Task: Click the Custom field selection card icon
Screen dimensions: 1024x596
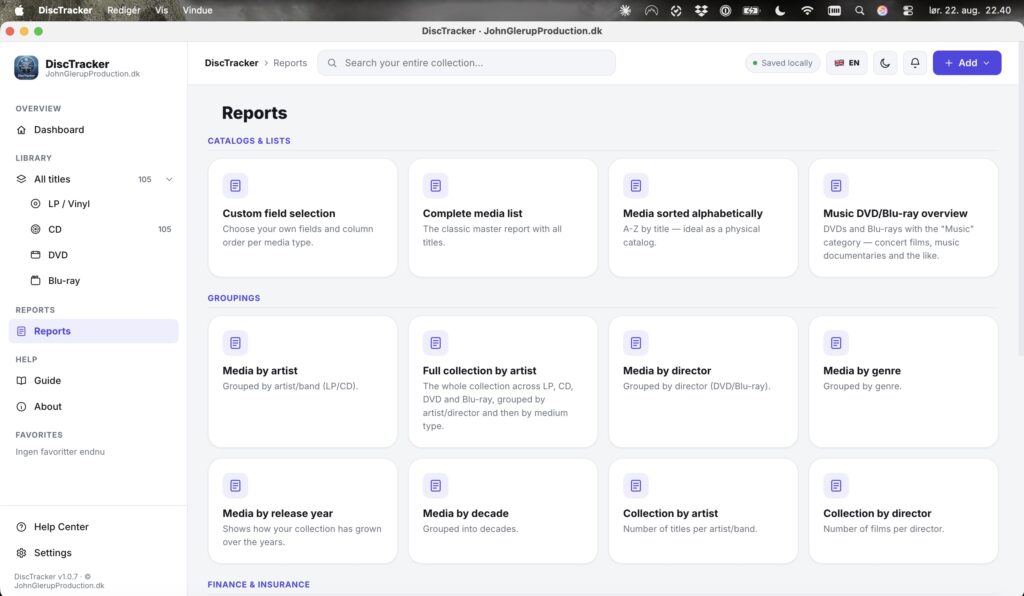Action: pyautogui.click(x=235, y=186)
